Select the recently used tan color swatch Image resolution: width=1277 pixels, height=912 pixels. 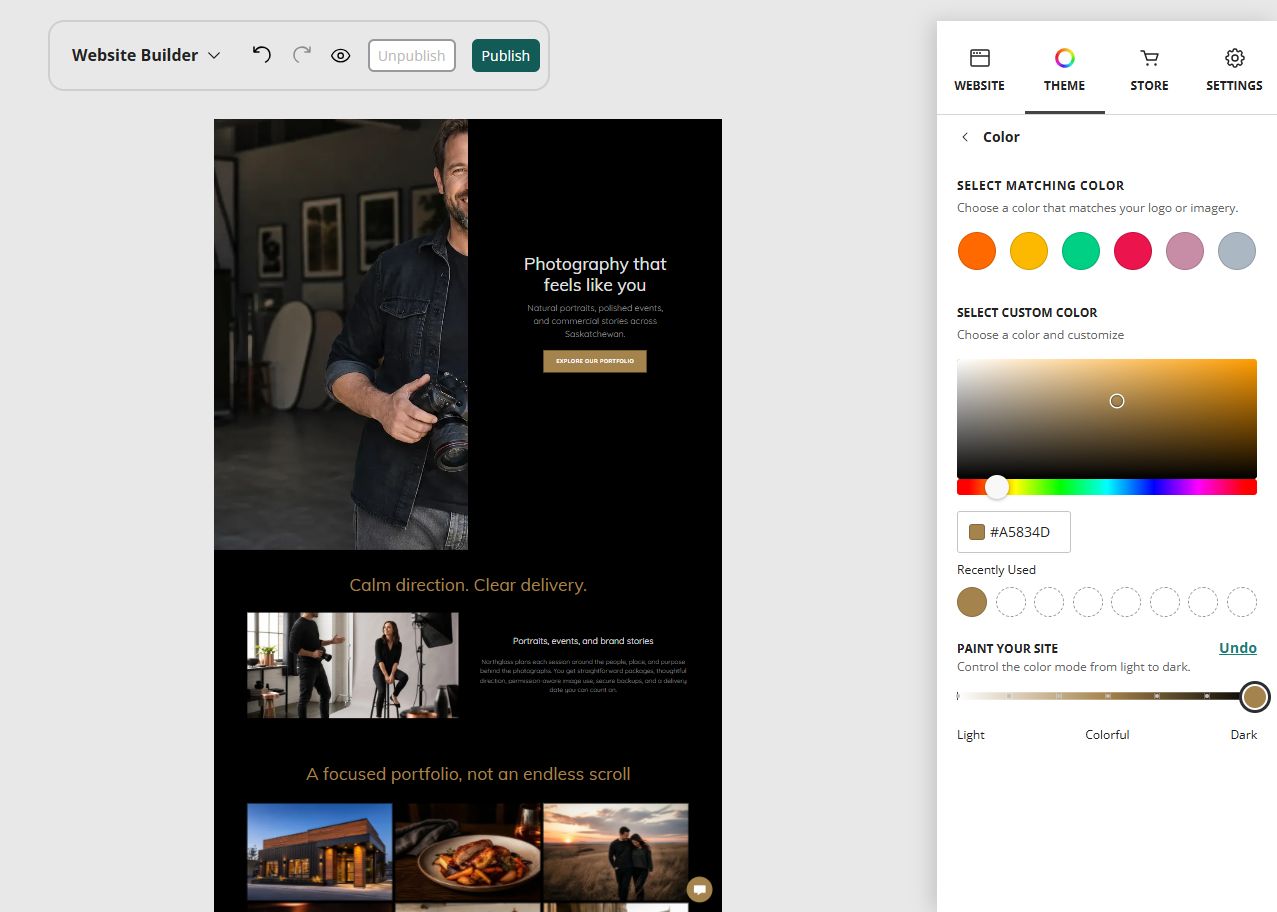click(972, 602)
